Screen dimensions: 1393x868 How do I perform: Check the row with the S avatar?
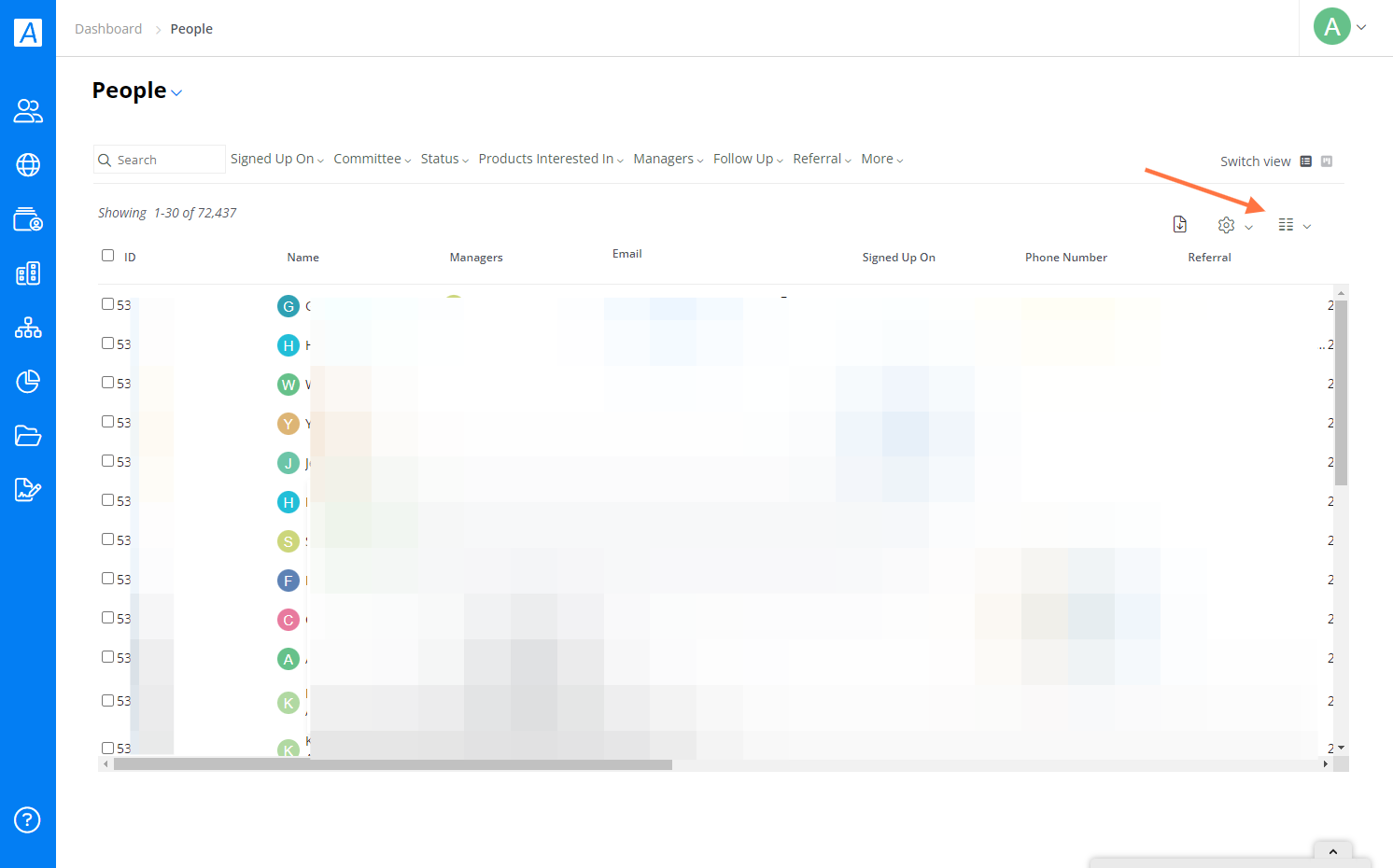(x=107, y=539)
